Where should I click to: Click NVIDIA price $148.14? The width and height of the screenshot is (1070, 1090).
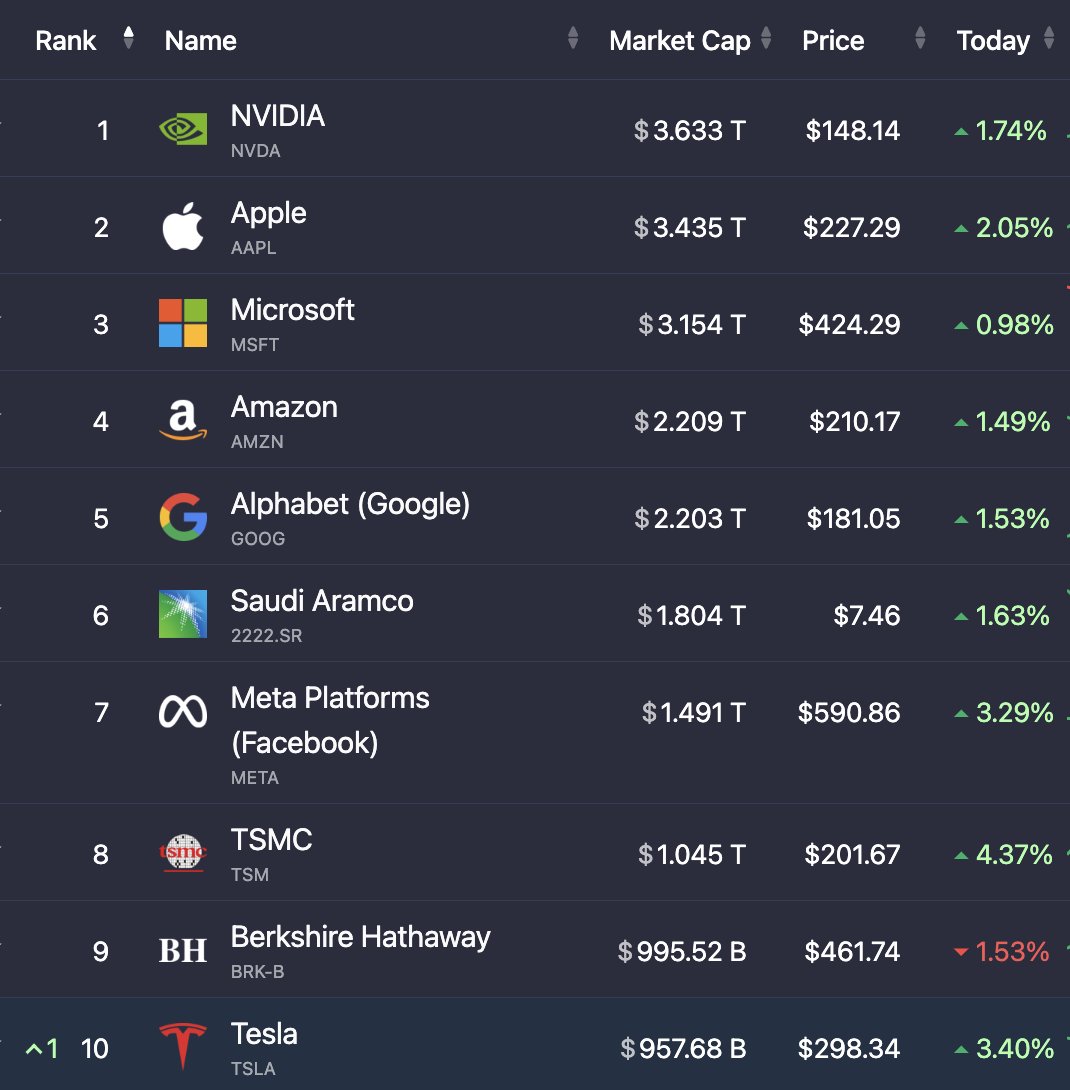pos(852,130)
